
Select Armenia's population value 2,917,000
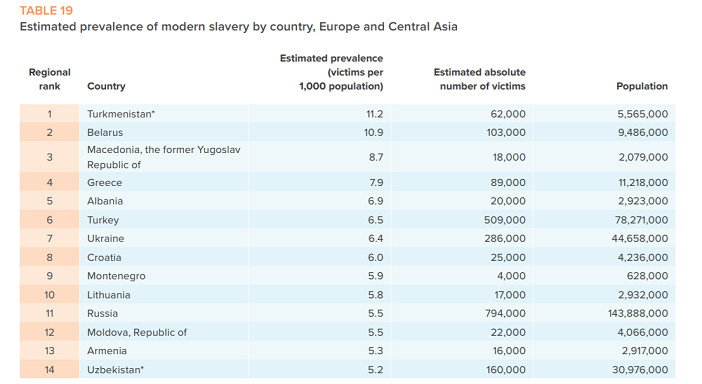tap(645, 351)
